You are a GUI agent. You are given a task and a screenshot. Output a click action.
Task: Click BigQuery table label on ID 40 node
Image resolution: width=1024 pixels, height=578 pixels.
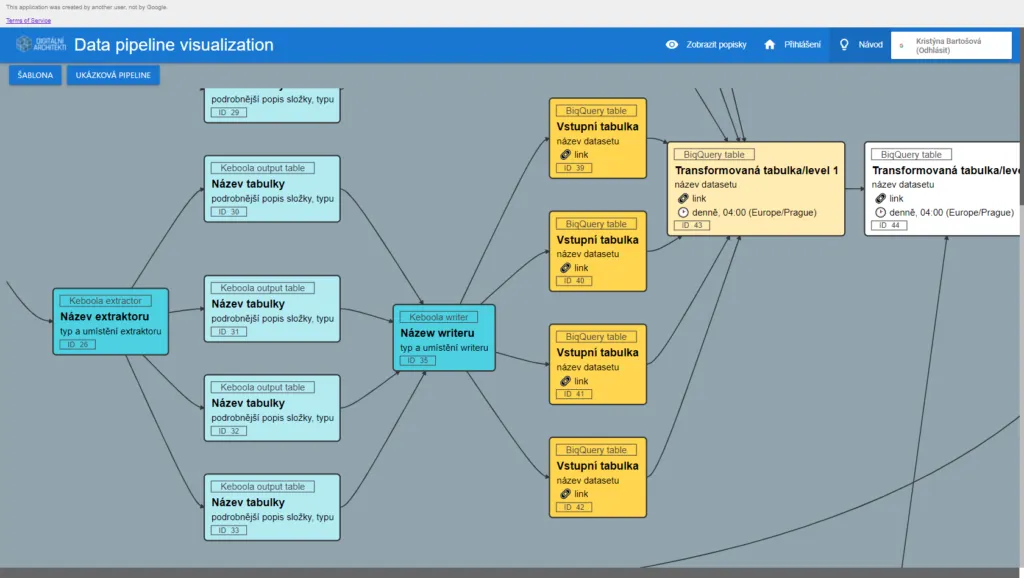click(x=596, y=224)
